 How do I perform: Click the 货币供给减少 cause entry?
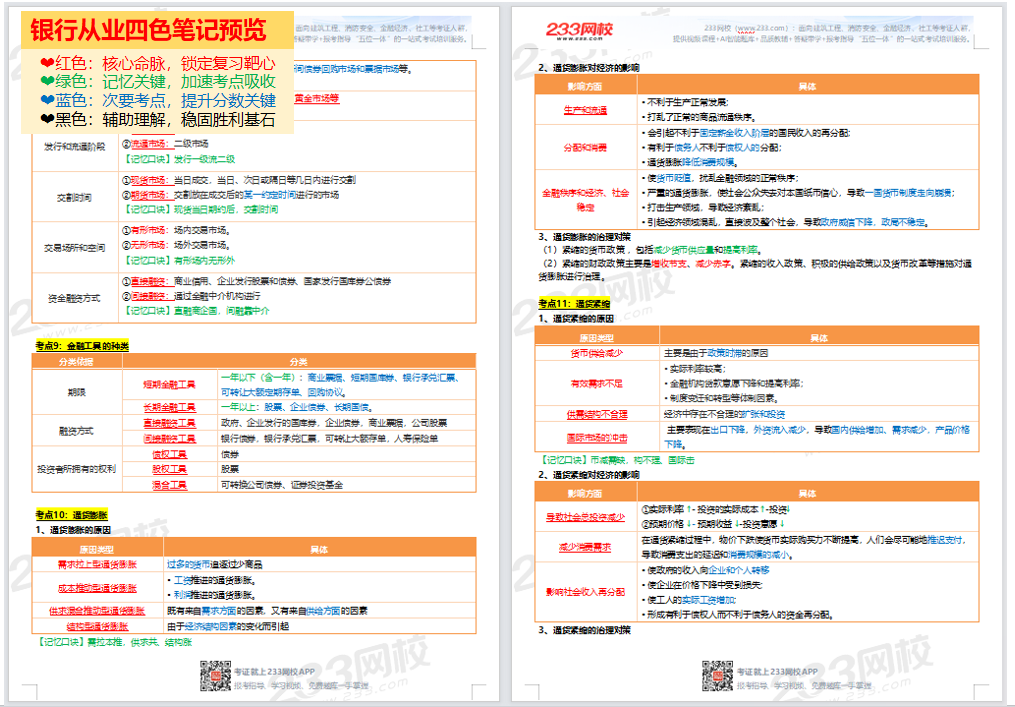pos(598,353)
